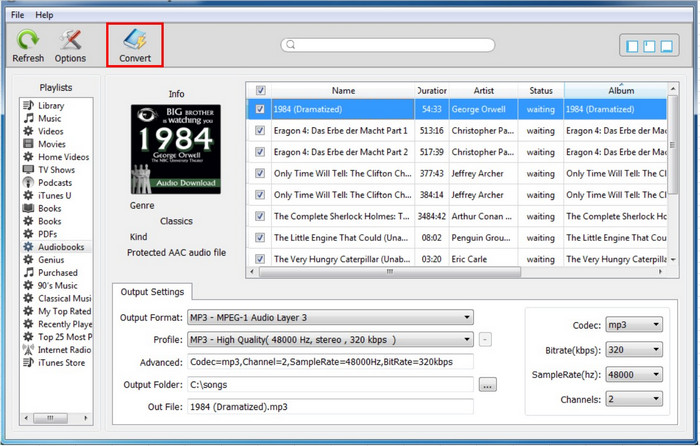The height and width of the screenshot is (446, 700).
Task: Select the first layout view icon
Action: 632,46
